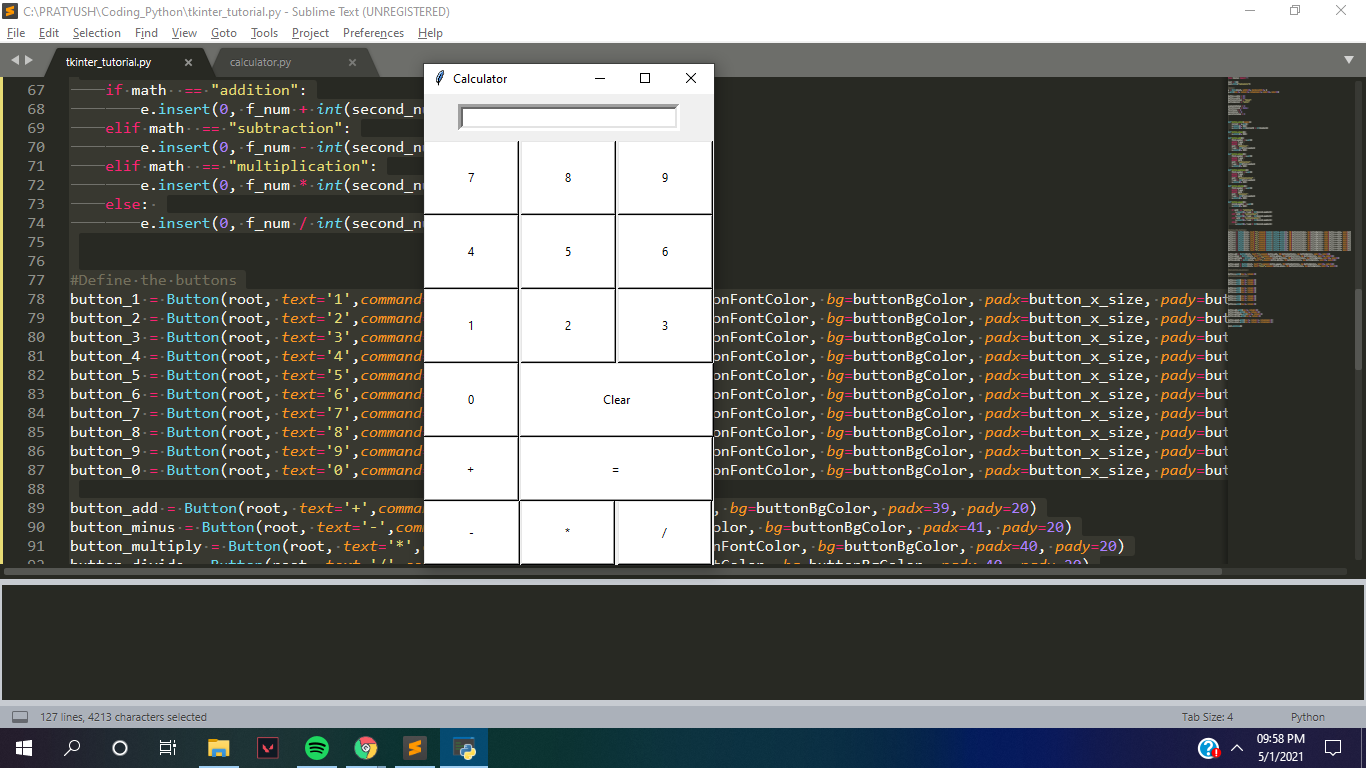
Task: Open the Find menu
Action: (146, 33)
